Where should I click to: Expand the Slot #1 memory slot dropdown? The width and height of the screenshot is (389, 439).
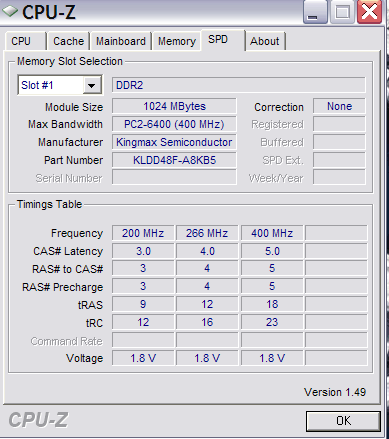[92, 86]
